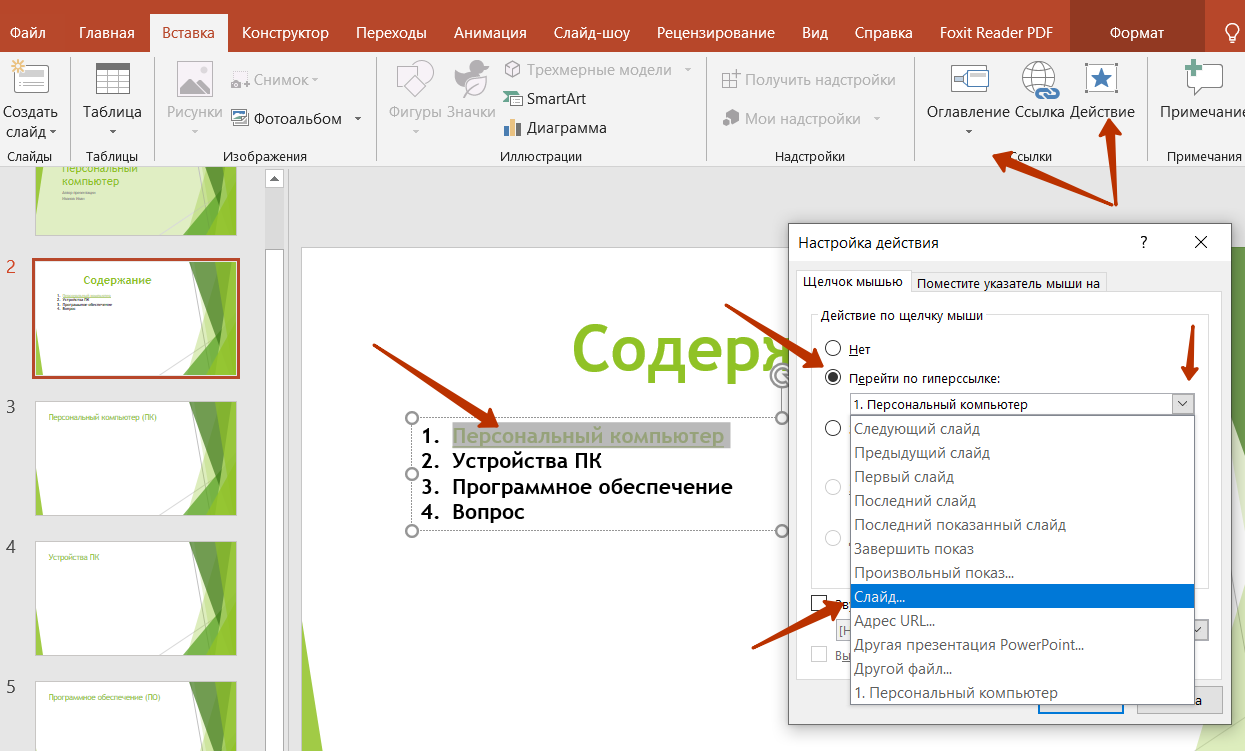
Task: Expand the My Add-ins dropdown arrow
Action: click(x=877, y=119)
